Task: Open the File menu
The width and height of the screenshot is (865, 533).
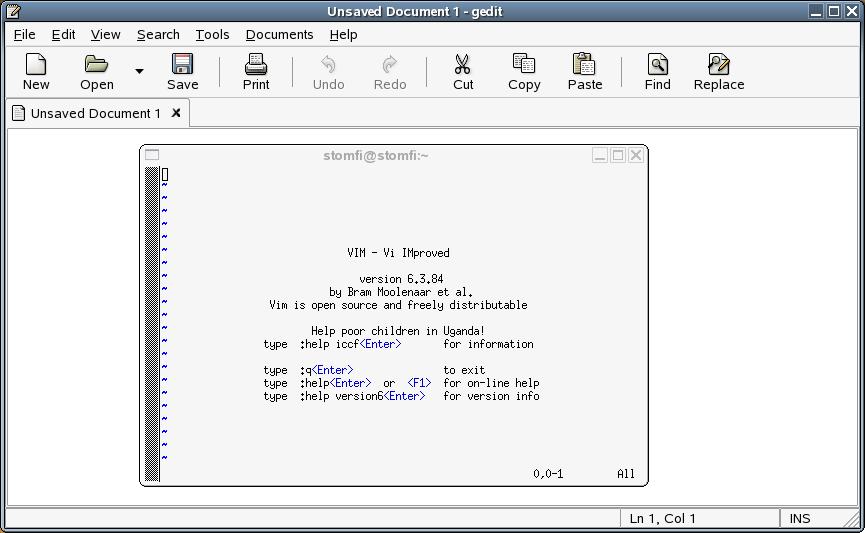Action: click(x=25, y=34)
